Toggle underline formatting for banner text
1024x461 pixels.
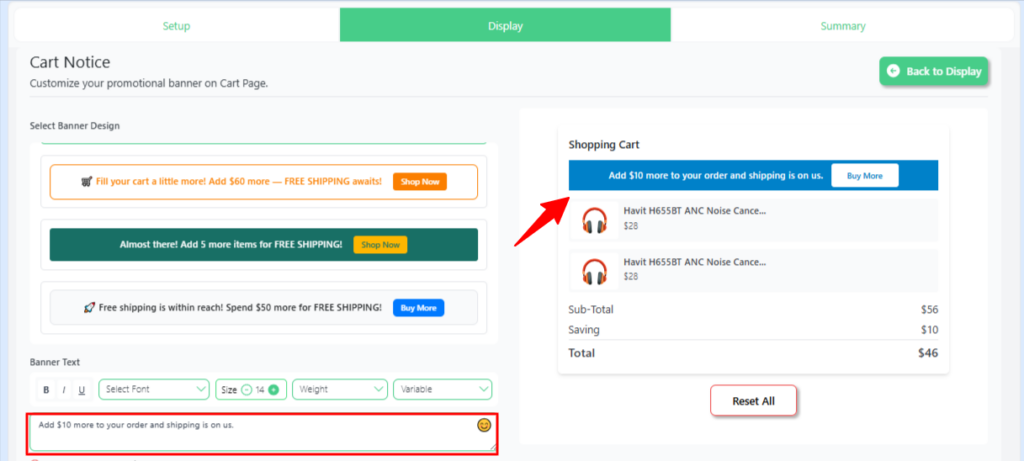tap(82, 390)
